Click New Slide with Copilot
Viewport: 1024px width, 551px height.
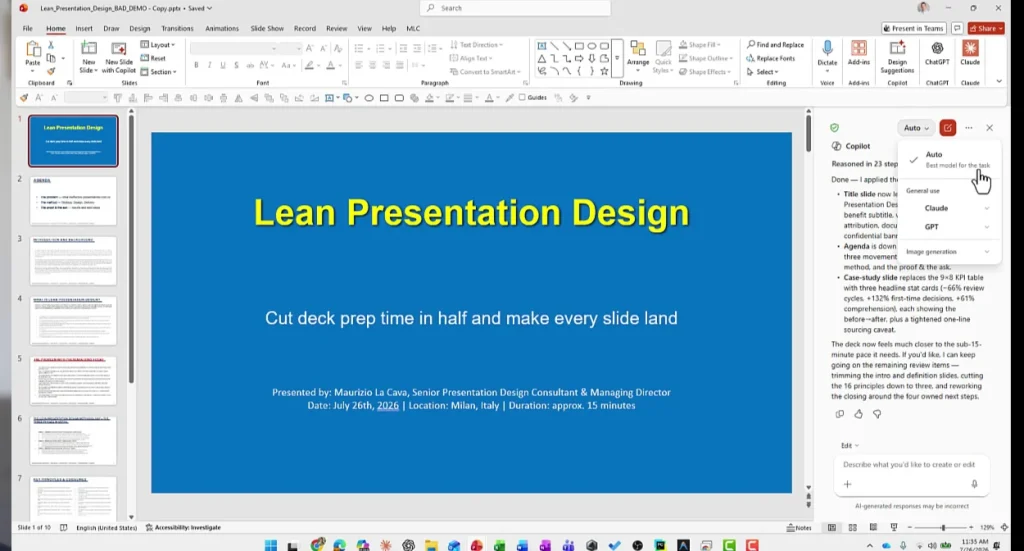118,57
